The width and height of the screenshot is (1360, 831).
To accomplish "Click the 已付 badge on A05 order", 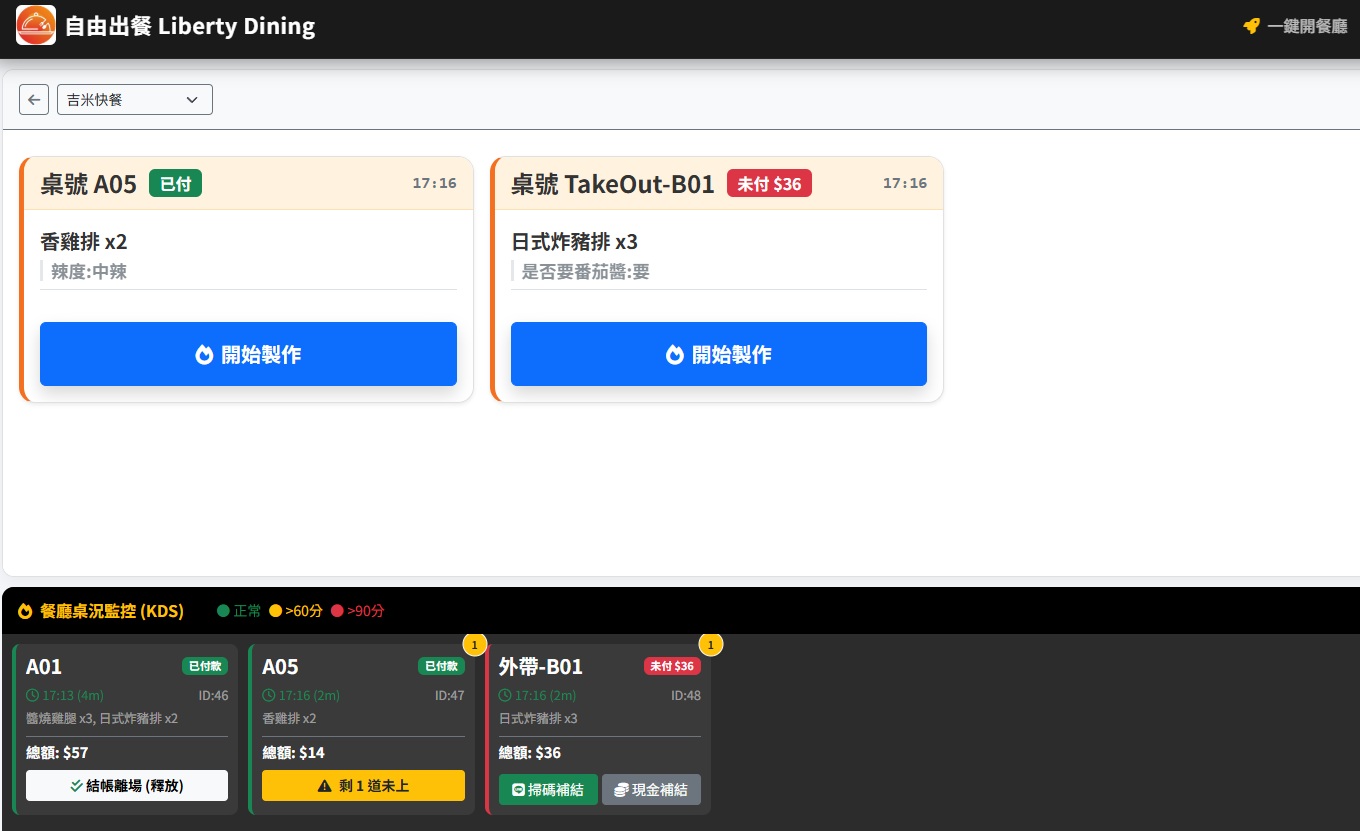I will click(x=175, y=184).
